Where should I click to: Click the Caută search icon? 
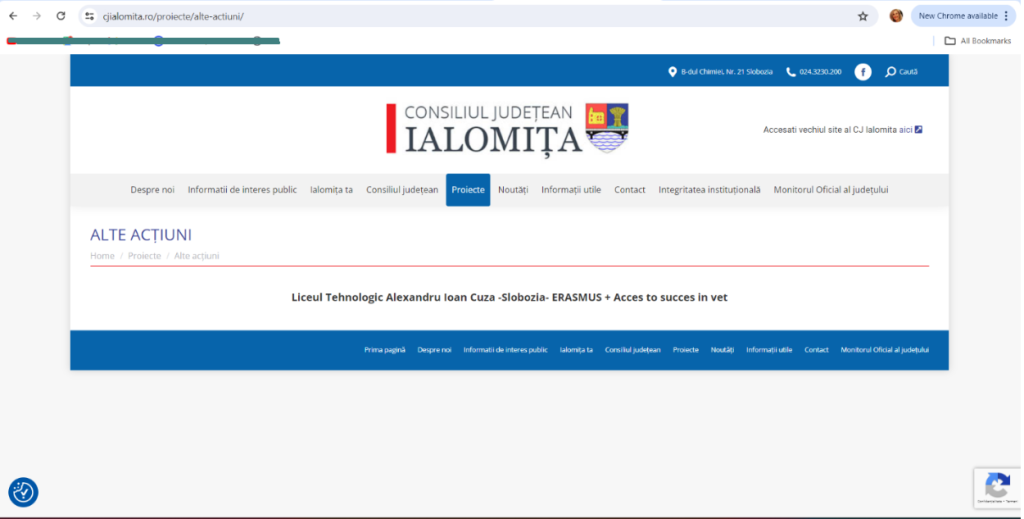point(890,72)
